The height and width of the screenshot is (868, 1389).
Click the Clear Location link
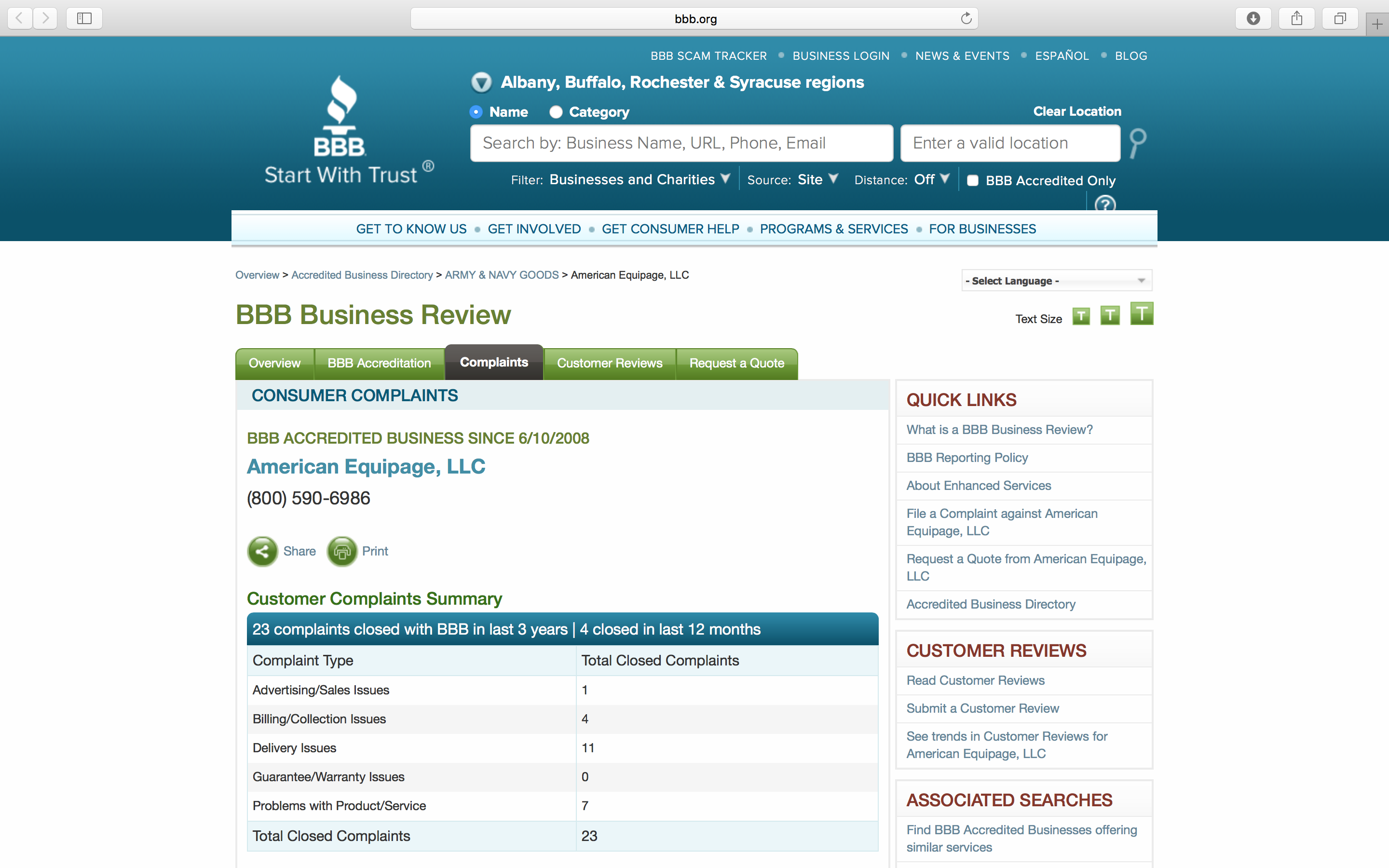pos(1077,111)
